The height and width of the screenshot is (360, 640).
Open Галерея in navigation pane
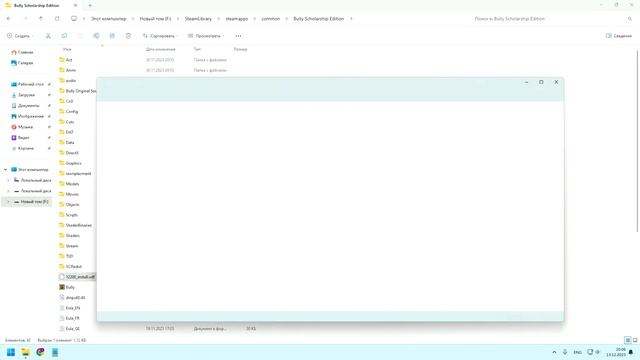click(x=25, y=63)
